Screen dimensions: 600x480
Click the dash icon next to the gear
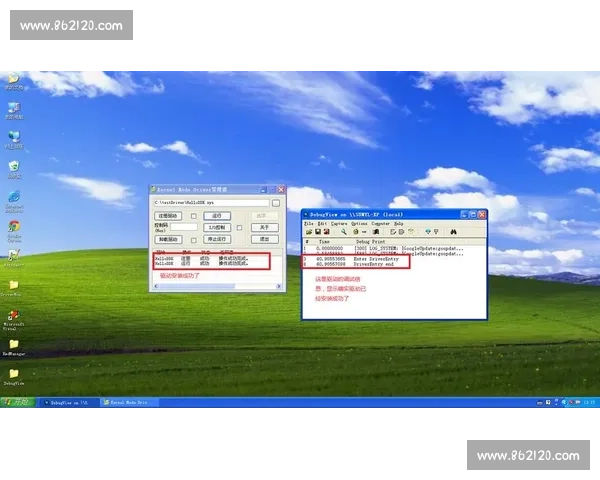coord(364,232)
